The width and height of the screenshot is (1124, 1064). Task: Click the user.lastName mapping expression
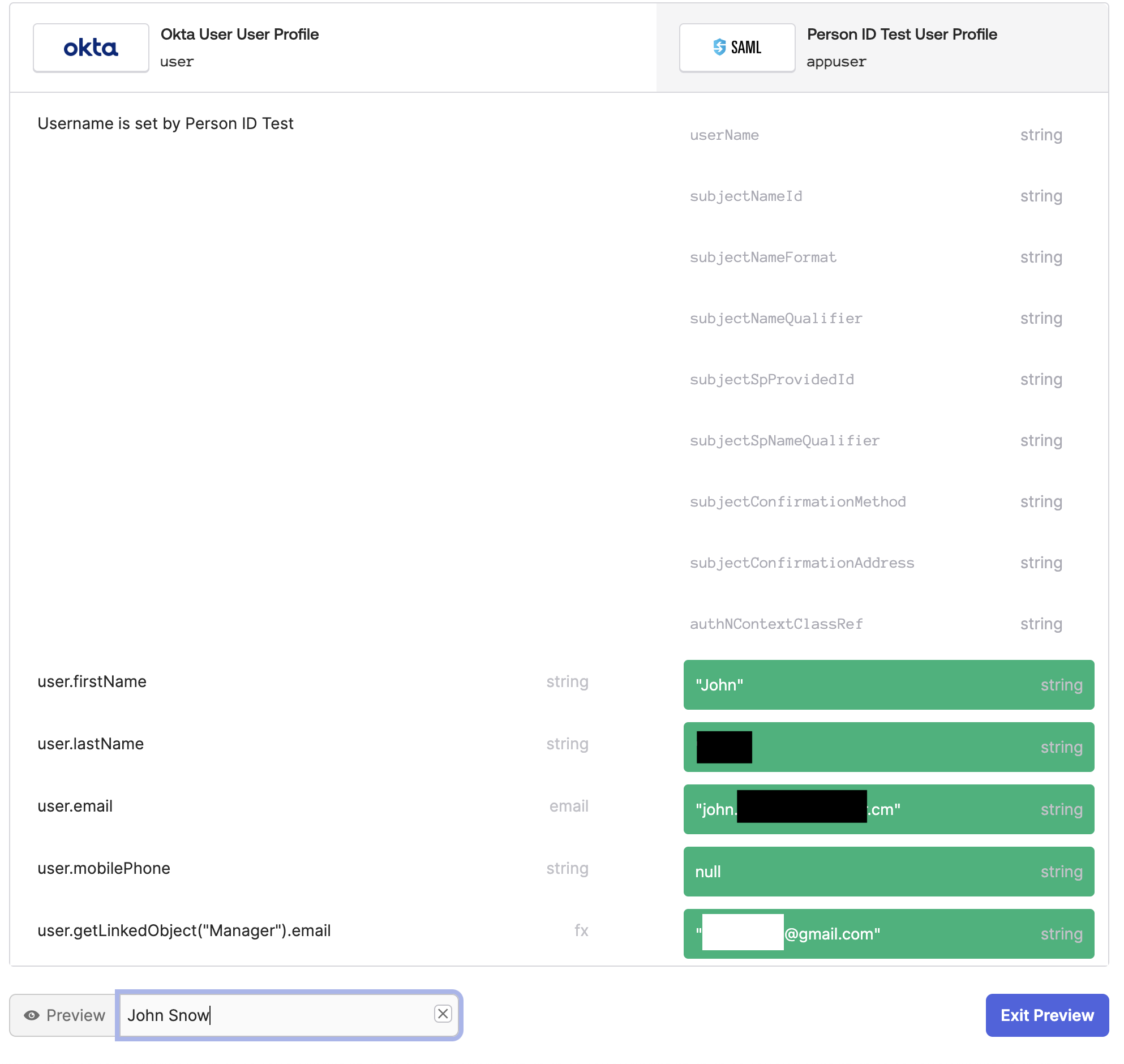(91, 745)
